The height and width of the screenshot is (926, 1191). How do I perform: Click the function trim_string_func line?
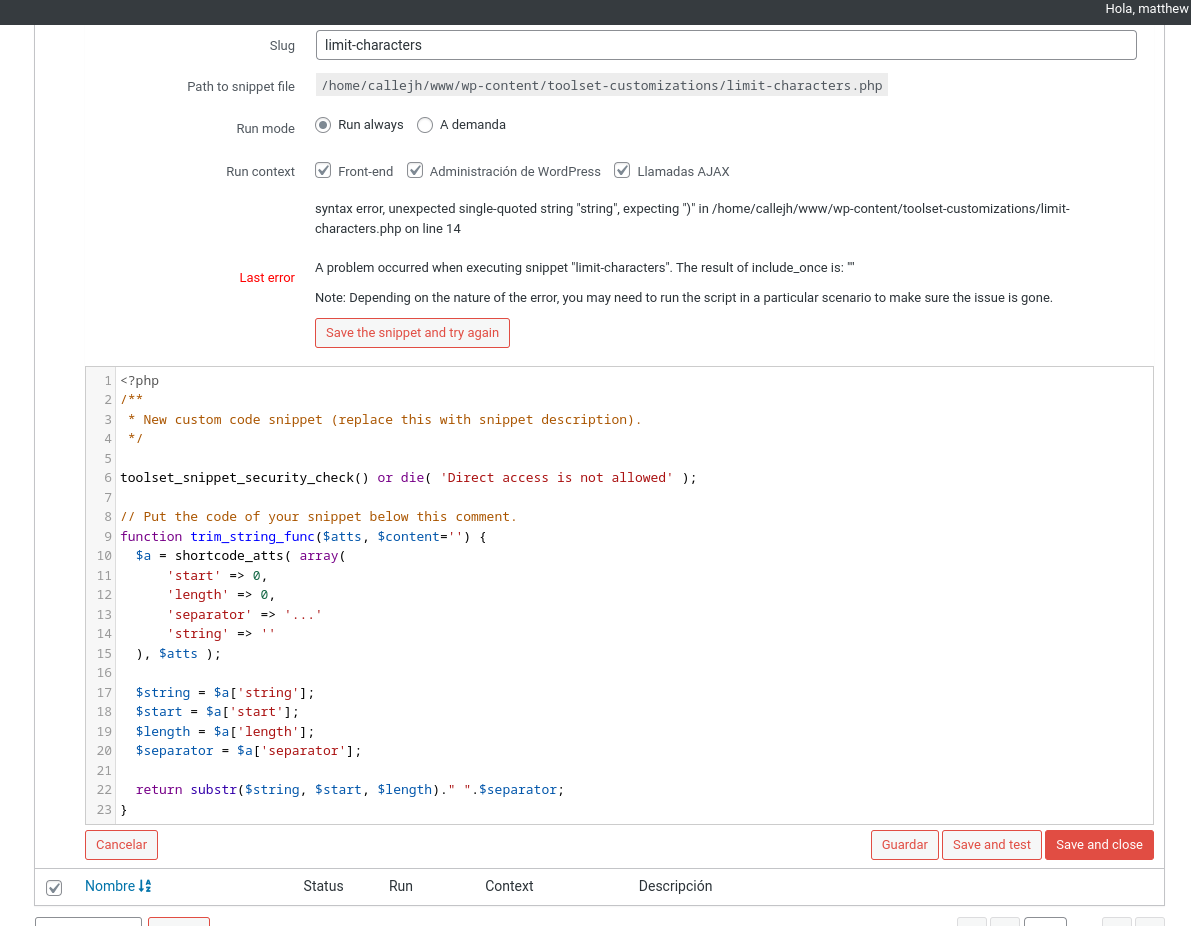(x=303, y=536)
